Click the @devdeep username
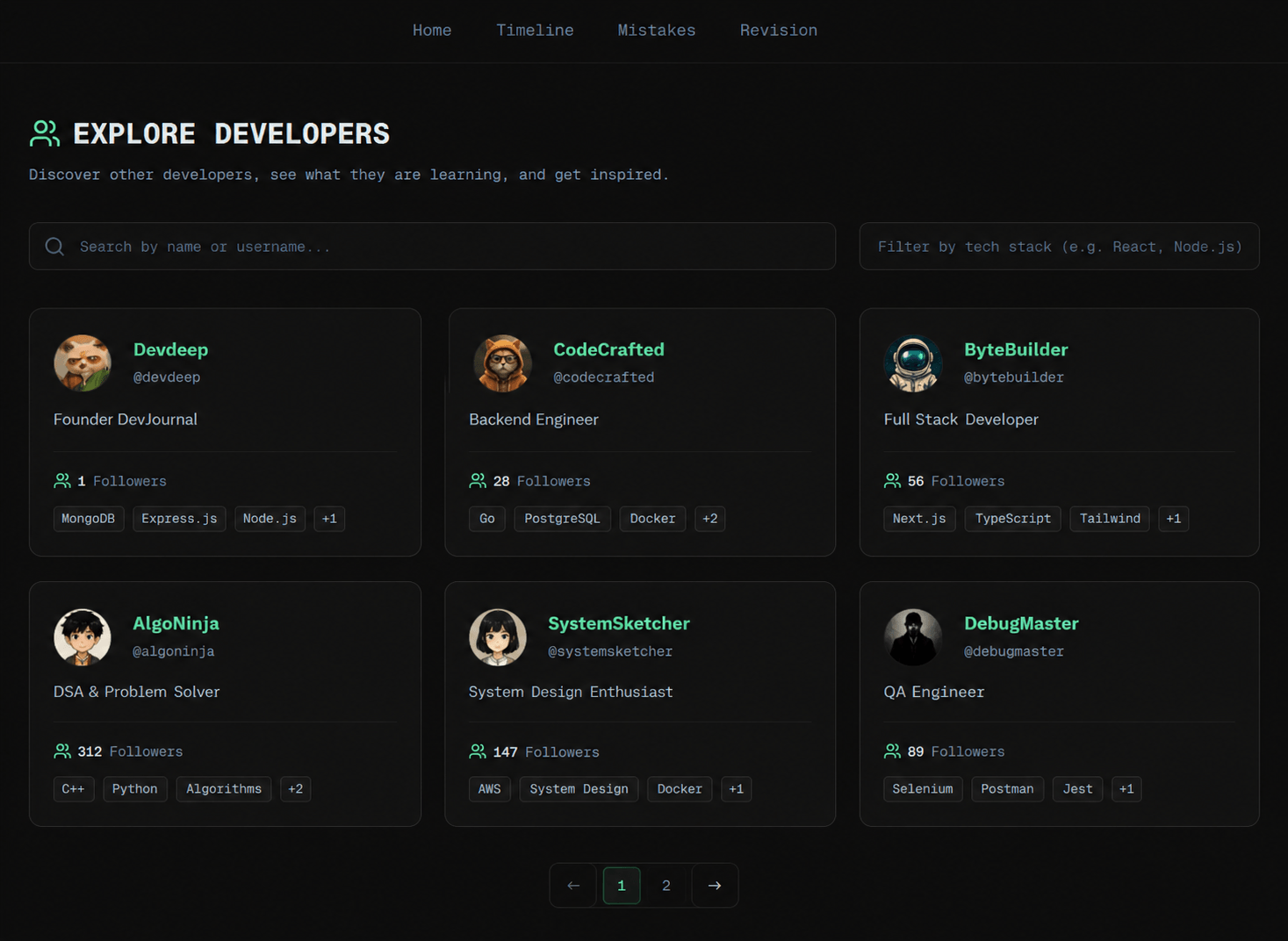The image size is (1288, 941). [x=167, y=377]
